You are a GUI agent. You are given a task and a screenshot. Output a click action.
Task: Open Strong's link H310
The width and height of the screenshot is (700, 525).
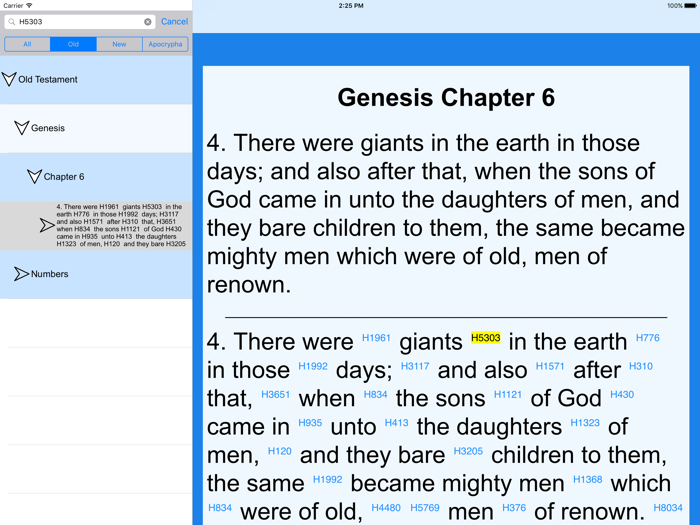point(641,367)
